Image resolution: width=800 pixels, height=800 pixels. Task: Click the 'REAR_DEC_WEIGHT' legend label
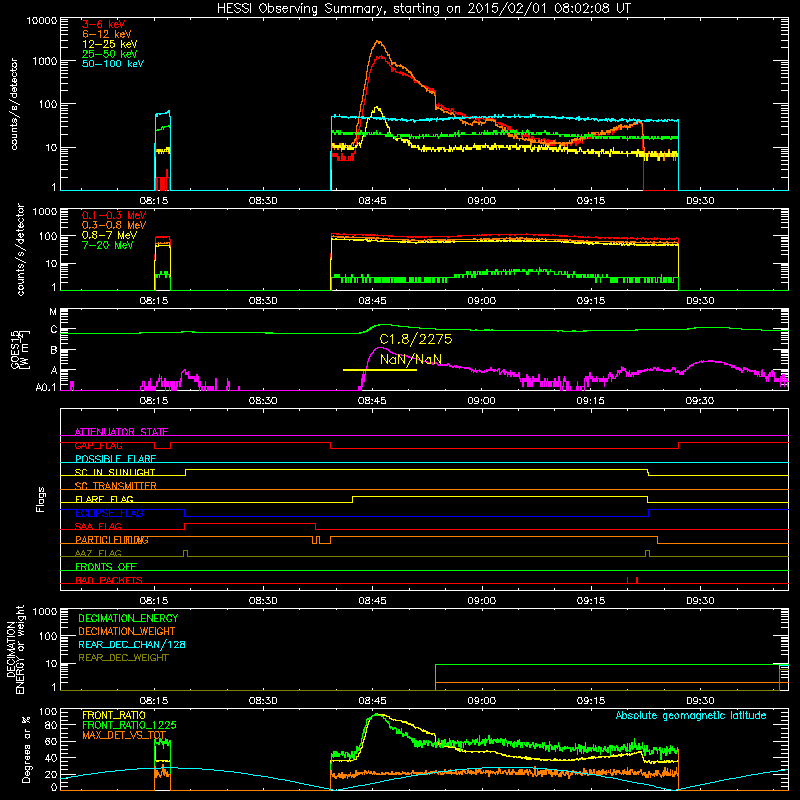(x=123, y=658)
